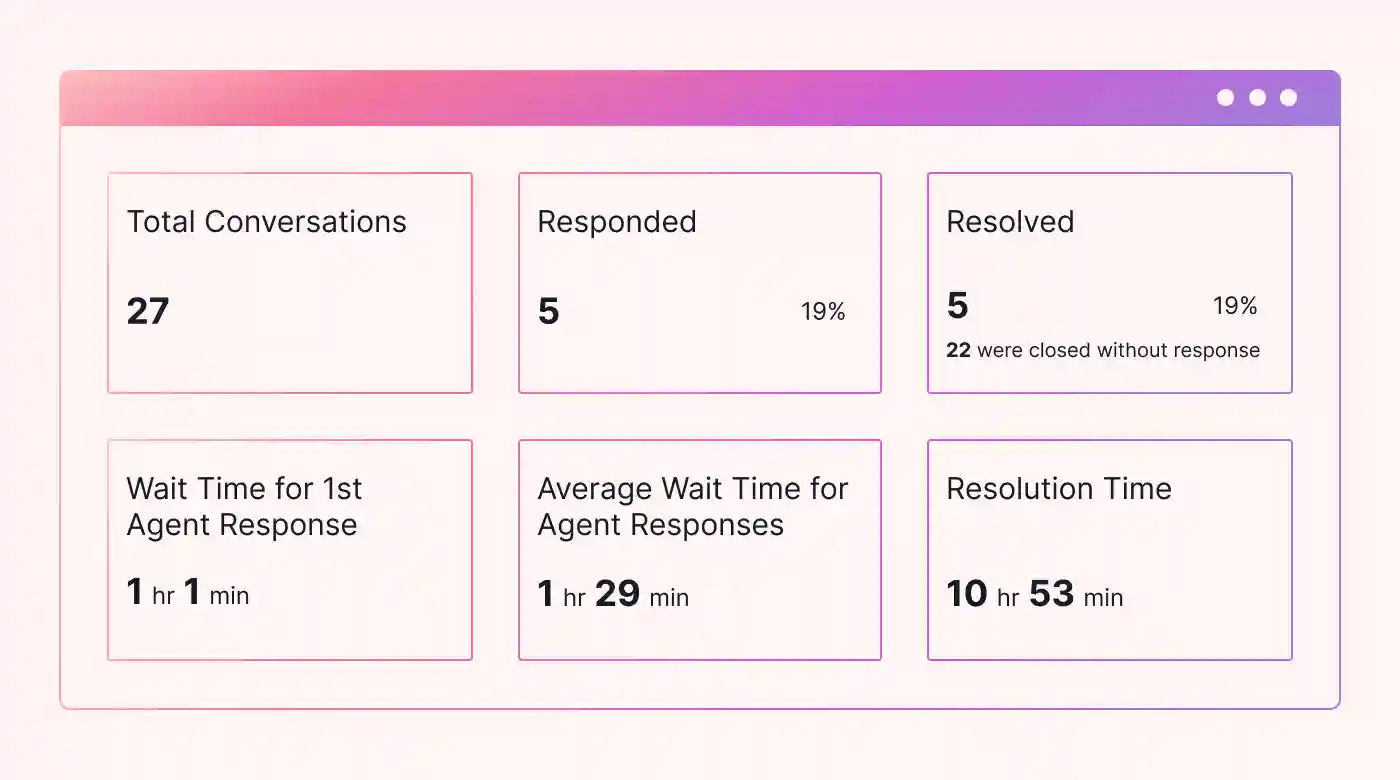The height and width of the screenshot is (780, 1400).
Task: Click "22 were closed without response" note
Action: (1103, 350)
